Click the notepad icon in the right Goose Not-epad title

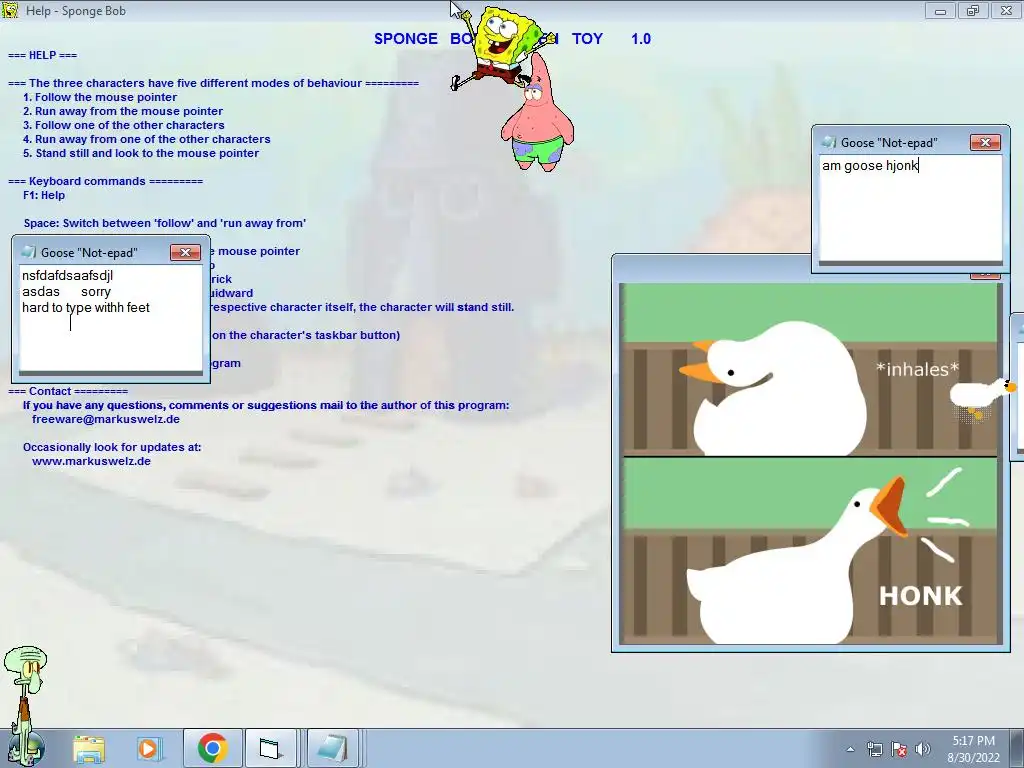pyautogui.click(x=829, y=142)
